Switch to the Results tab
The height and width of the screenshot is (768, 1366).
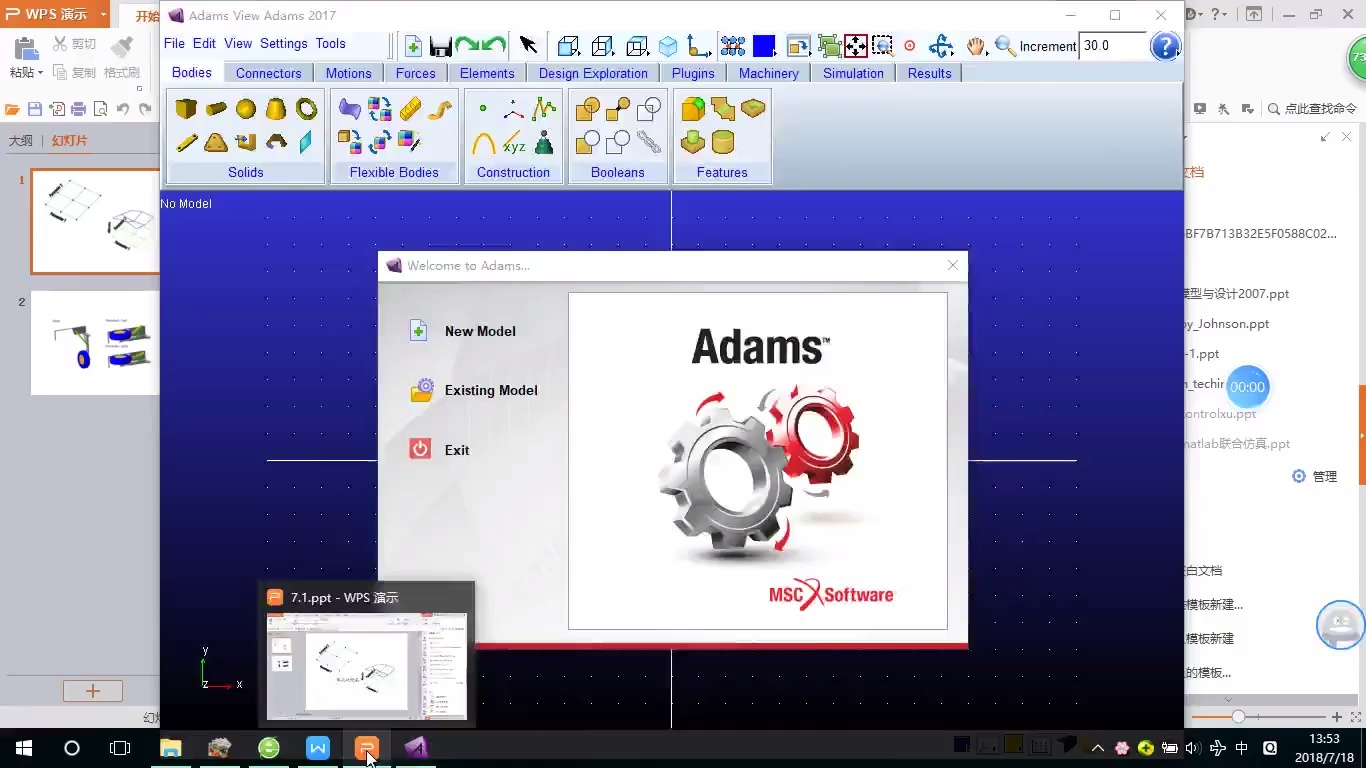point(929,73)
